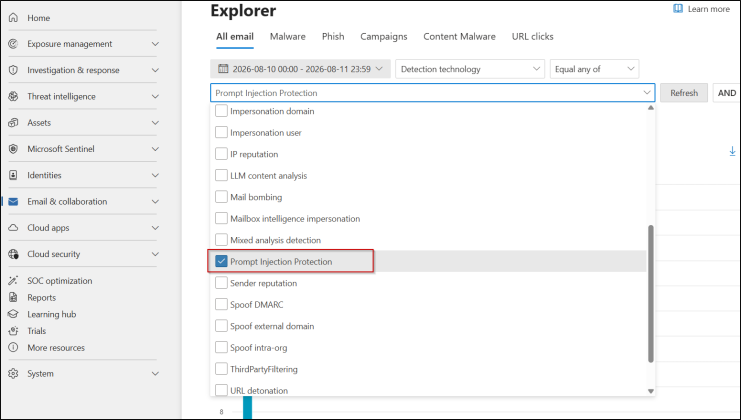Switch to the Phish tab
Image resolution: width=741 pixels, height=420 pixels.
click(333, 36)
